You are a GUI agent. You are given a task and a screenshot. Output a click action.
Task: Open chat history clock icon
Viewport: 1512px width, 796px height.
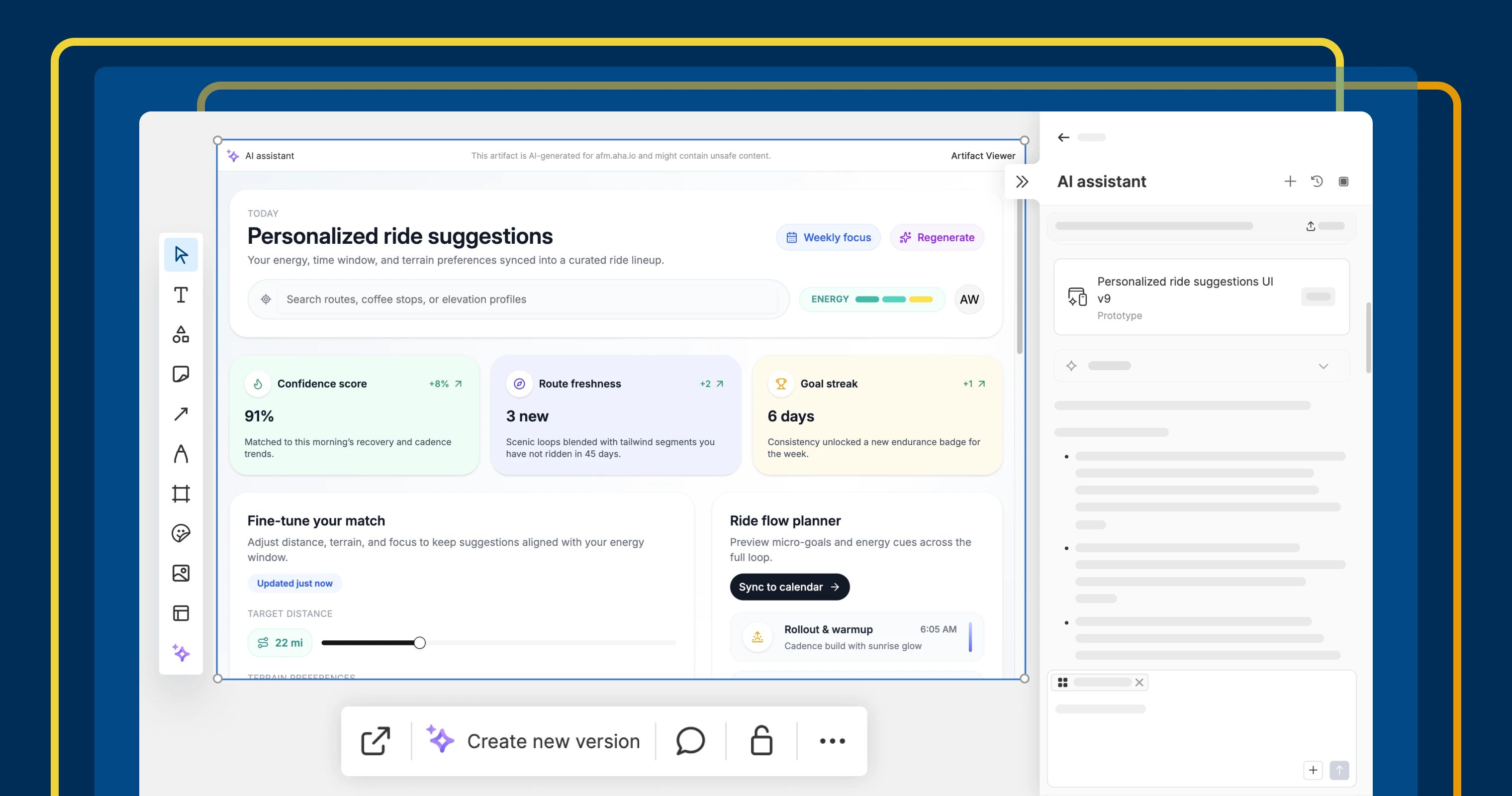click(x=1317, y=182)
